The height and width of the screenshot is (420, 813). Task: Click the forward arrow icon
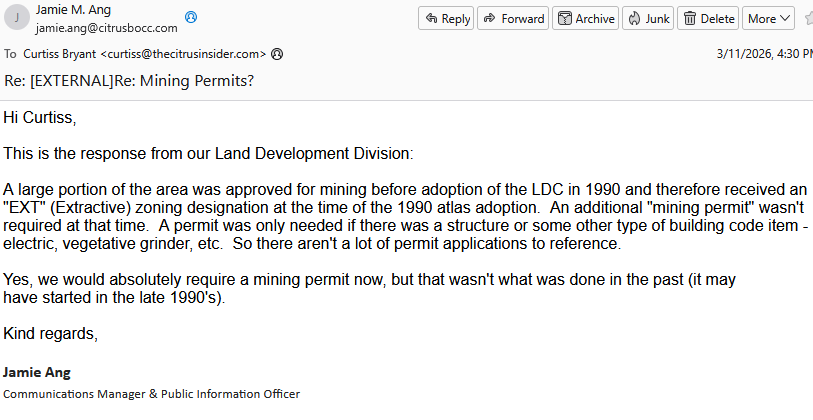tap(490, 18)
